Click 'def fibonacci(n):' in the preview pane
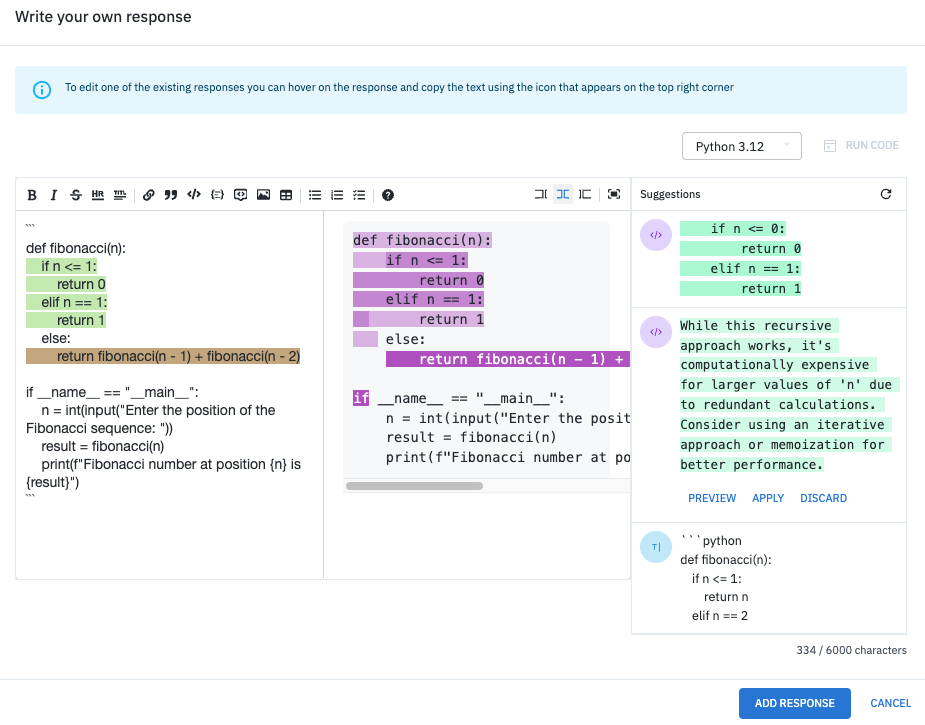This screenshot has height=725, width=925. tap(422, 240)
